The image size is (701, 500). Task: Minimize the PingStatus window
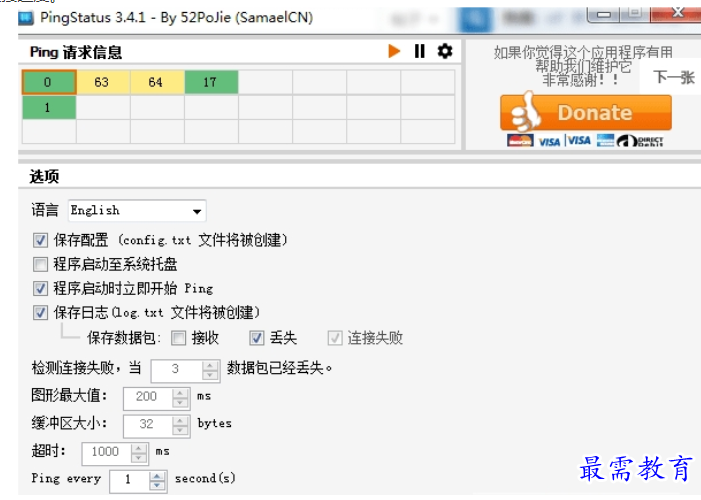tap(604, 14)
